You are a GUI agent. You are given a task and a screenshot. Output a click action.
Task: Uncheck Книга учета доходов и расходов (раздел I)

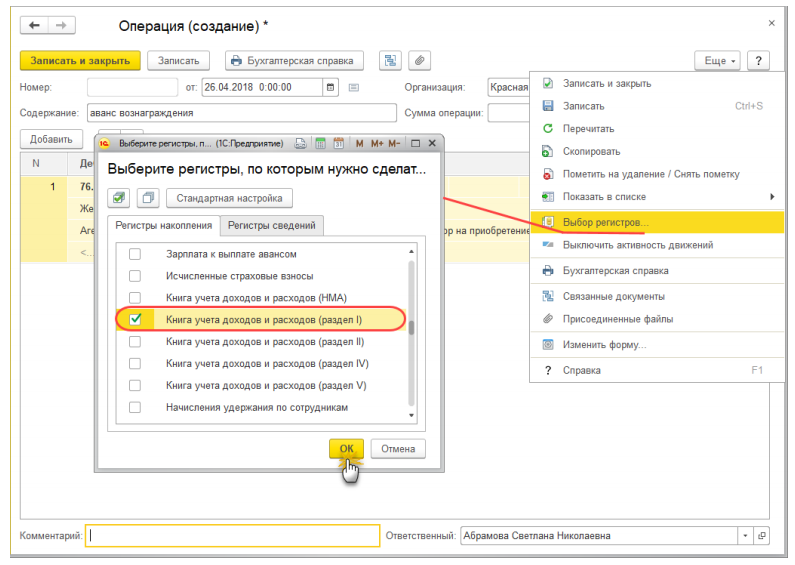[135, 320]
